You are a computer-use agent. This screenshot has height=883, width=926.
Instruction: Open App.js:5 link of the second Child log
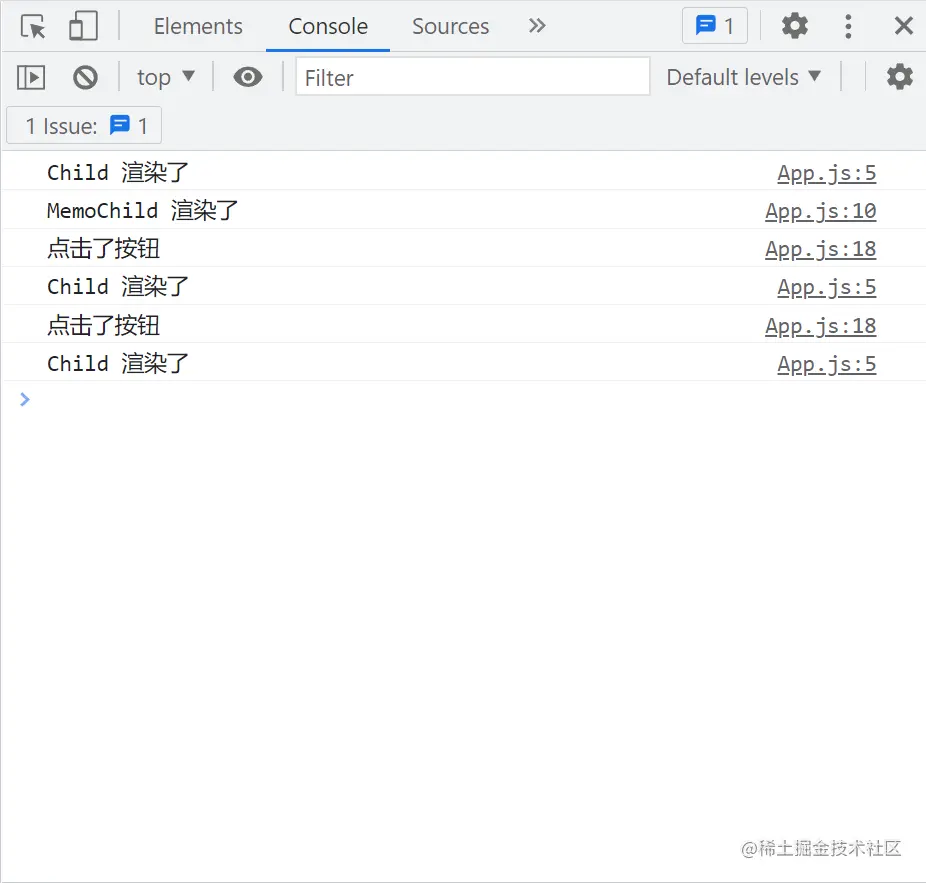click(x=826, y=287)
